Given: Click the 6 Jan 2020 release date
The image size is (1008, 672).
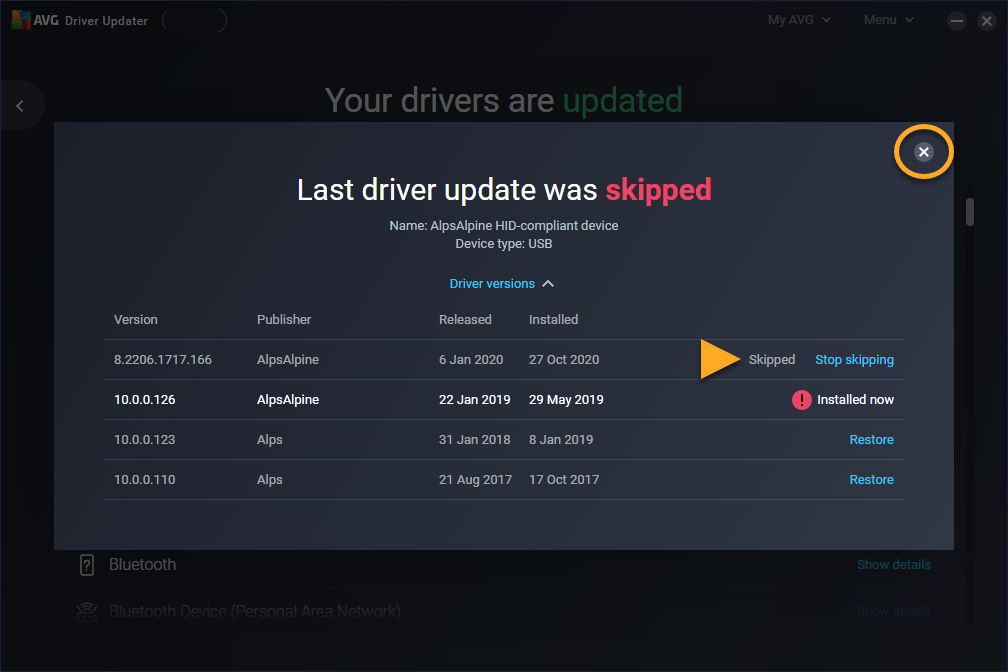Looking at the screenshot, I should click(x=471, y=359).
